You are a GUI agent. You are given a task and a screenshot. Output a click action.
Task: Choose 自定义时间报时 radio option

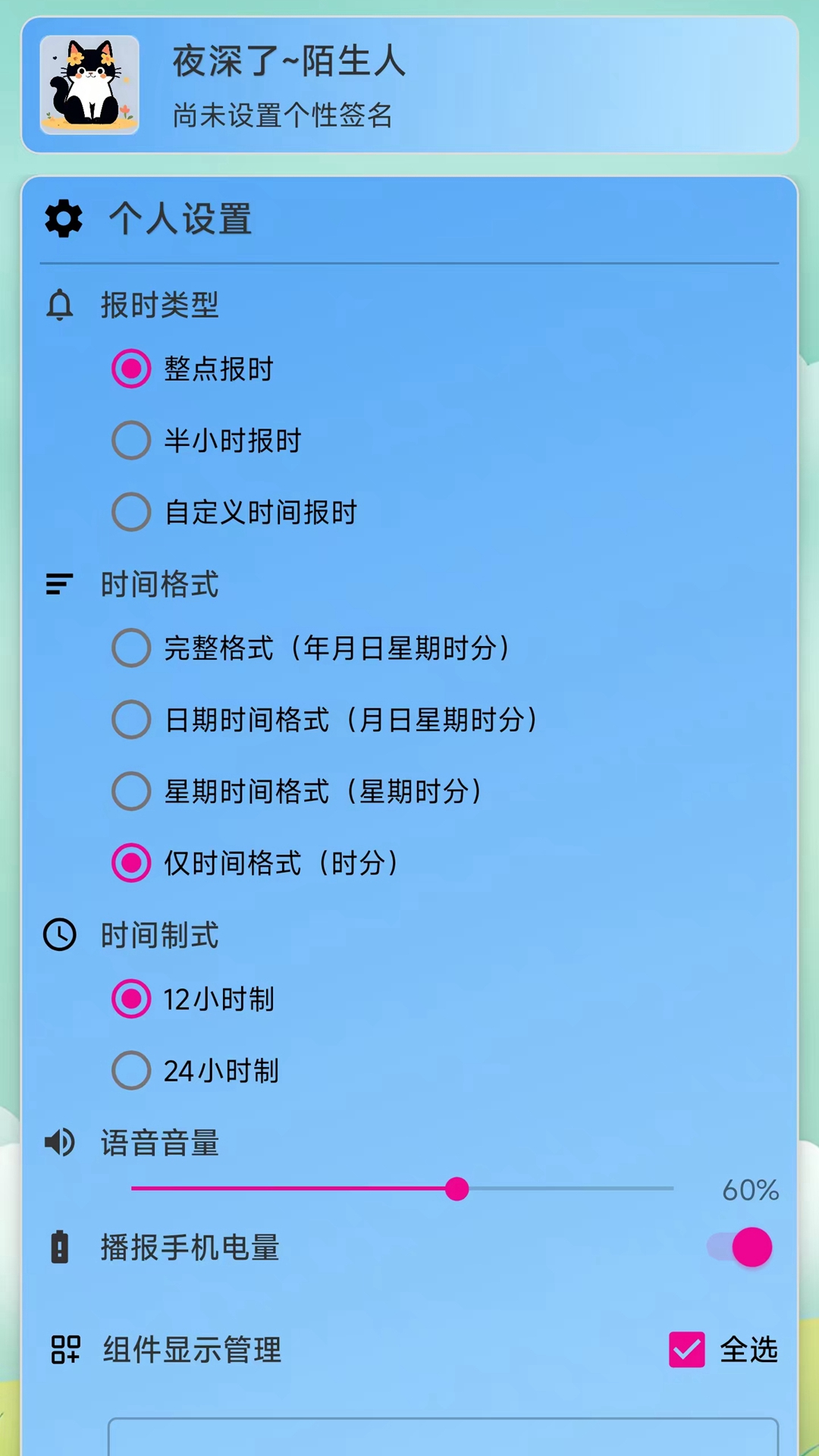coord(131,512)
